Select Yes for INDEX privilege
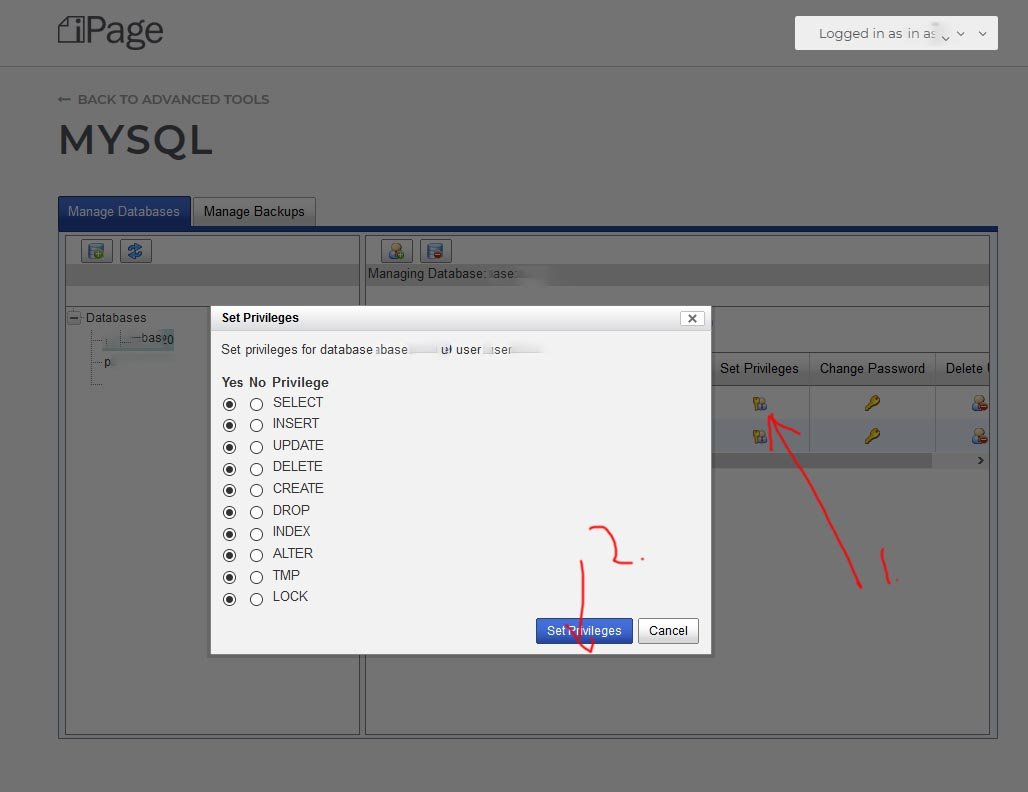 [229, 534]
